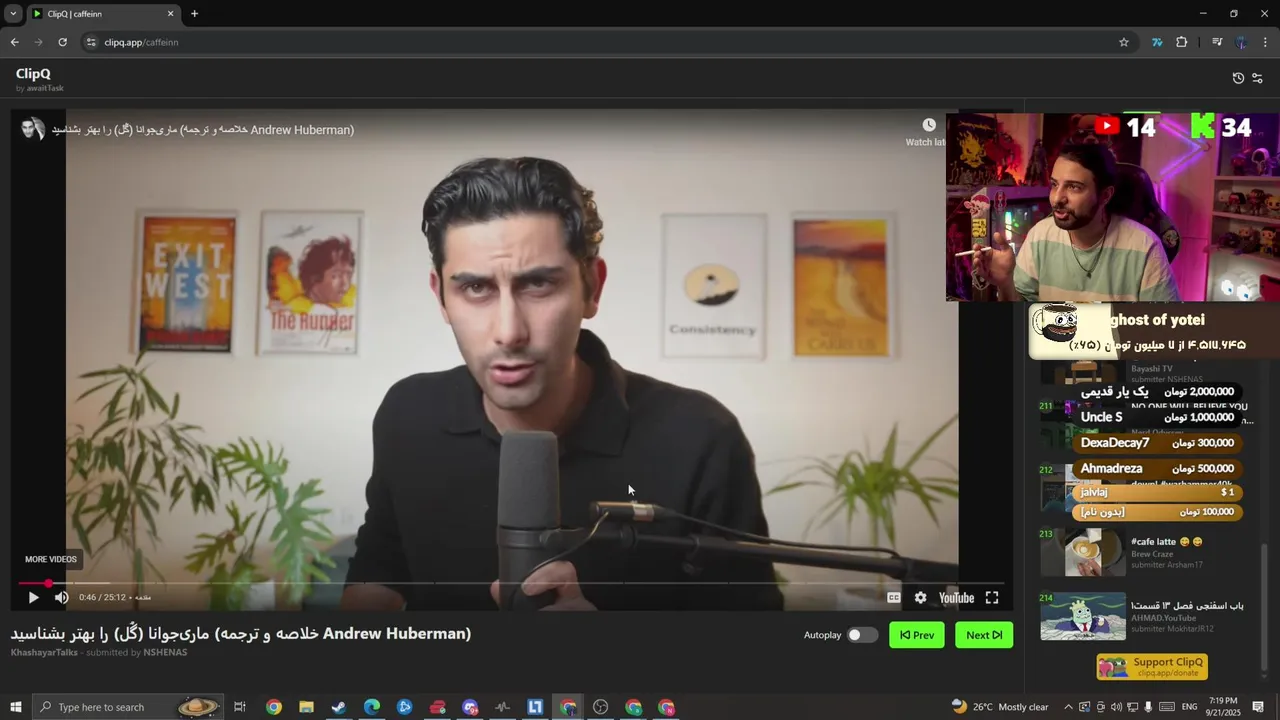Open the clock showing 7:19 PM

pos(1224,707)
